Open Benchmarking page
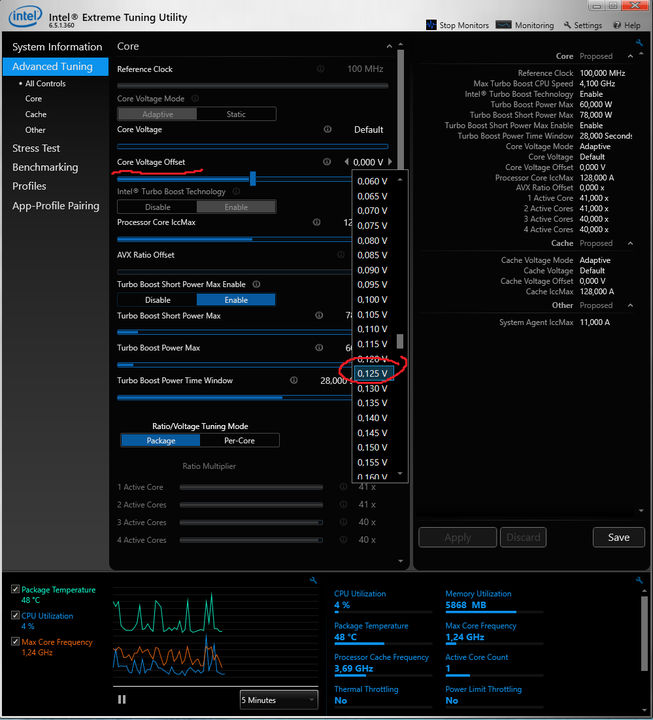 (45, 167)
